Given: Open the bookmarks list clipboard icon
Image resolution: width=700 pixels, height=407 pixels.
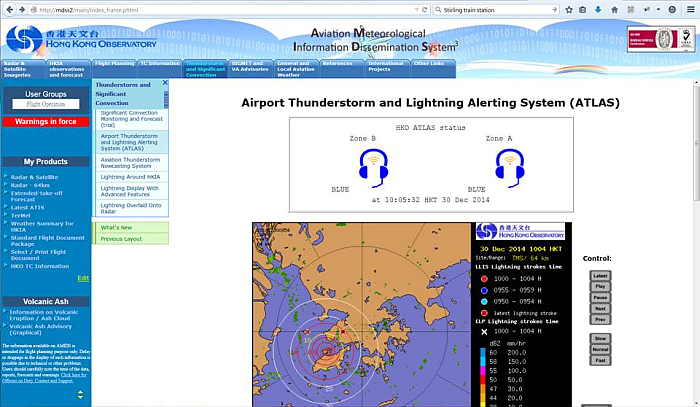Looking at the screenshot, I should (583, 9).
